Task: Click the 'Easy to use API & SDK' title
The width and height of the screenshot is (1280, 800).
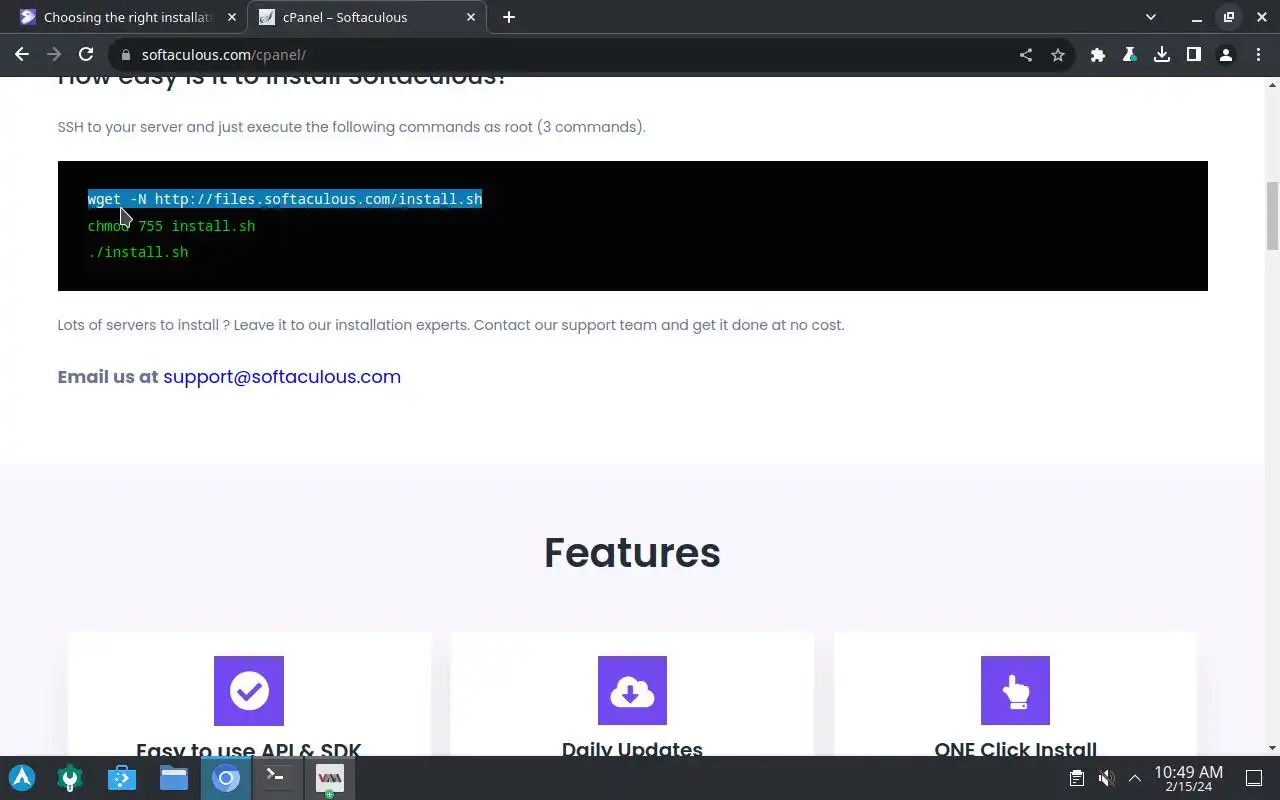Action: [249, 749]
